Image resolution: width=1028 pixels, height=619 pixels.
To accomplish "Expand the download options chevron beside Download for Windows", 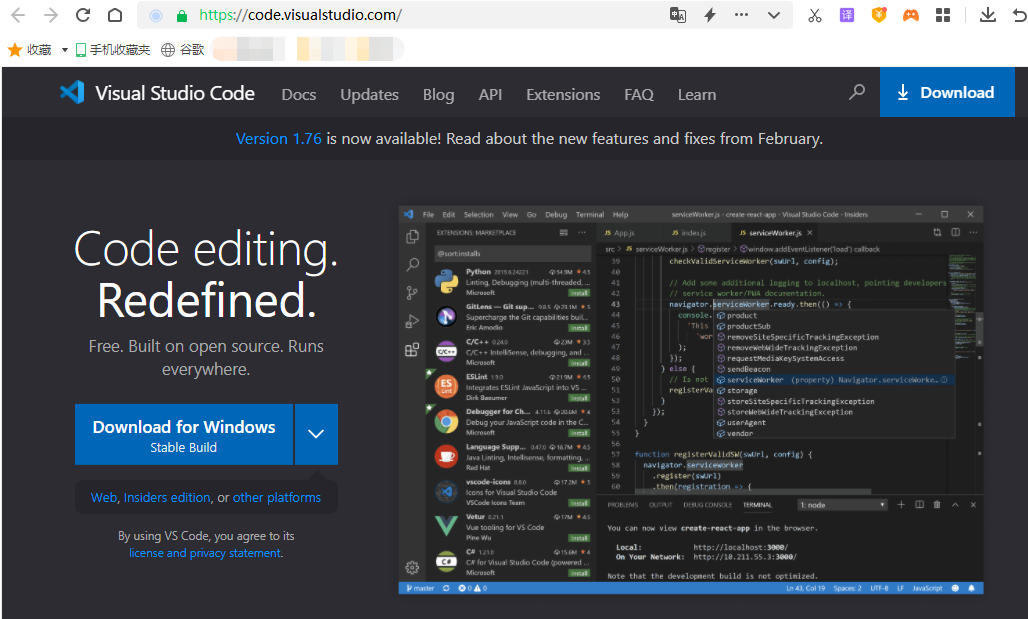I will [x=316, y=434].
